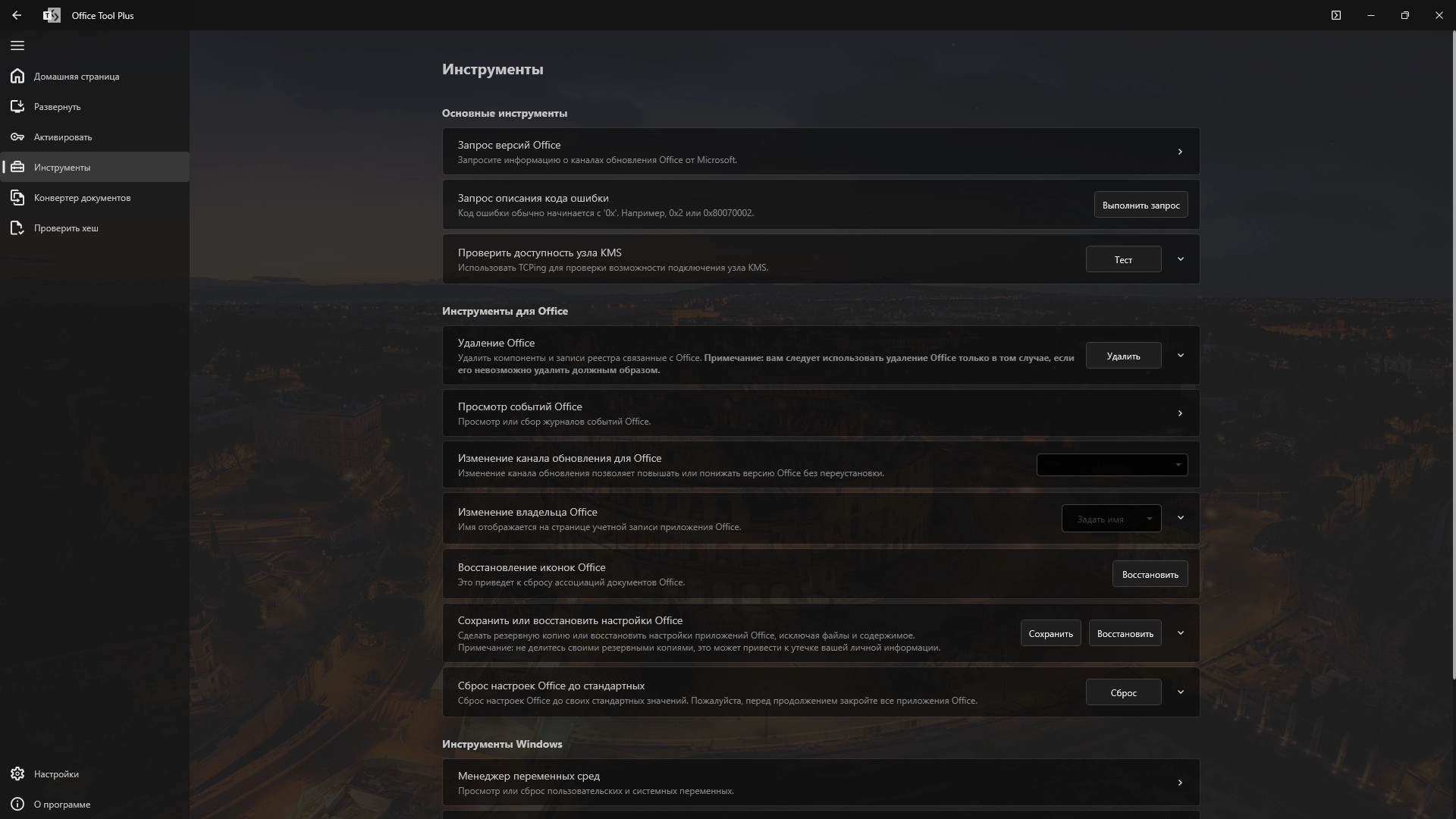This screenshot has height=819, width=1456.
Task: Click the Выполнить запрос button
Action: 1141,205
